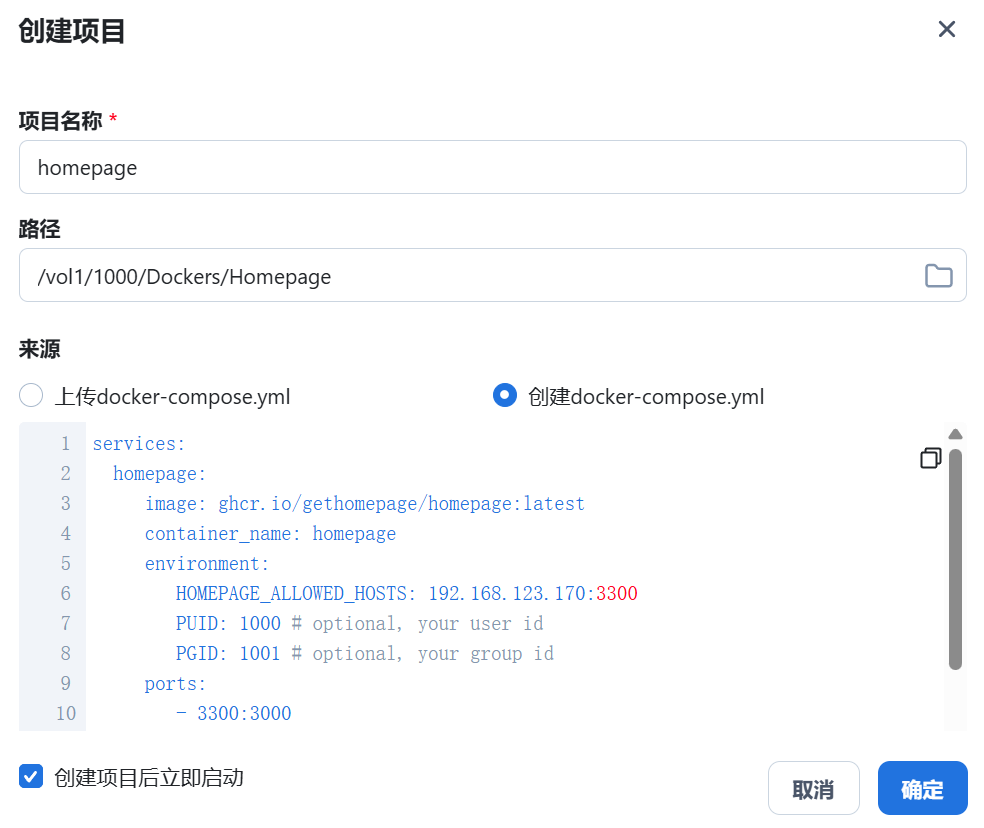The image size is (984, 828).
Task: Open the folder browser icon in 路径 field
Action: [938, 276]
